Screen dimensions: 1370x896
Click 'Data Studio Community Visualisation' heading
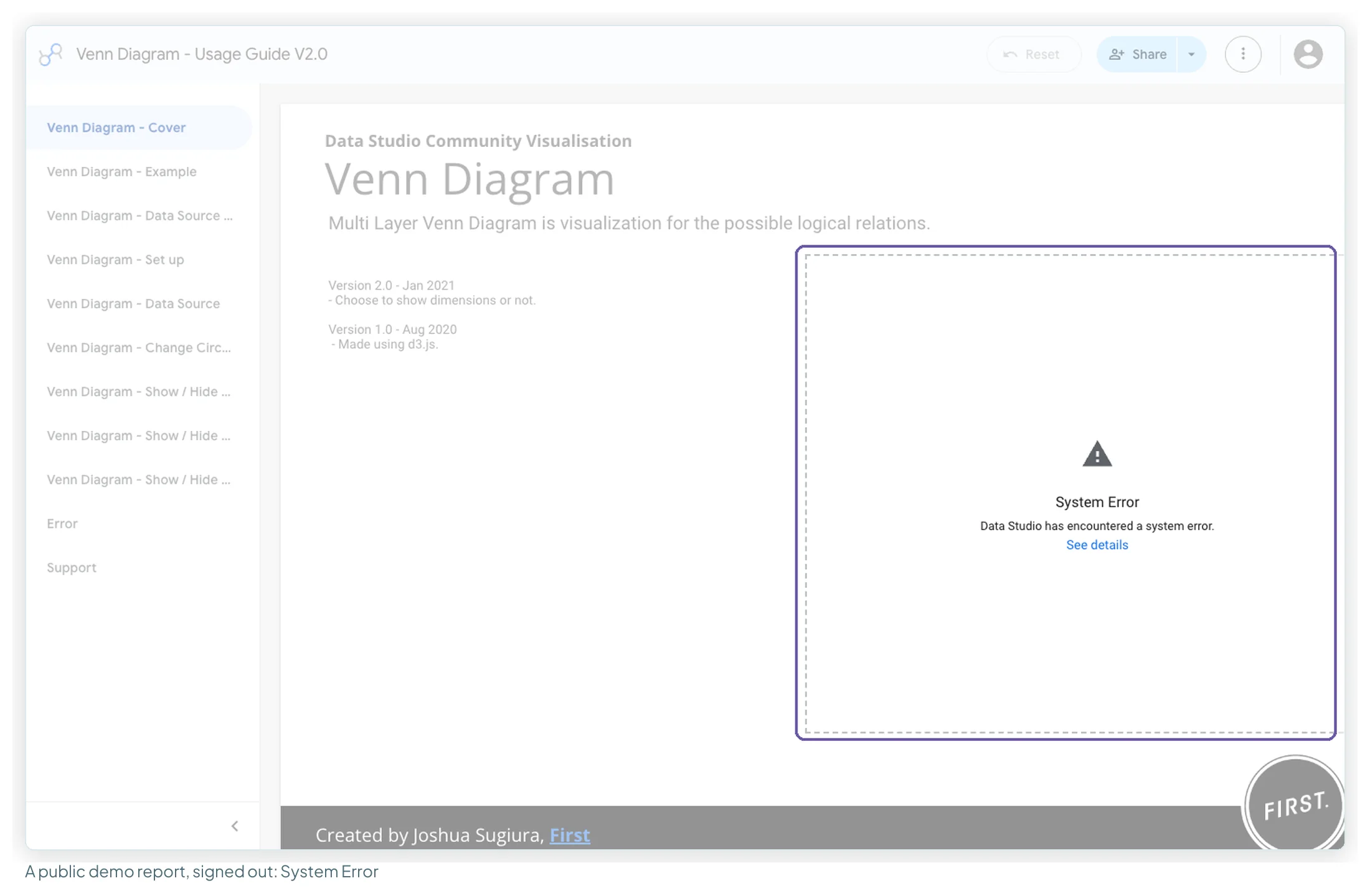[478, 141]
